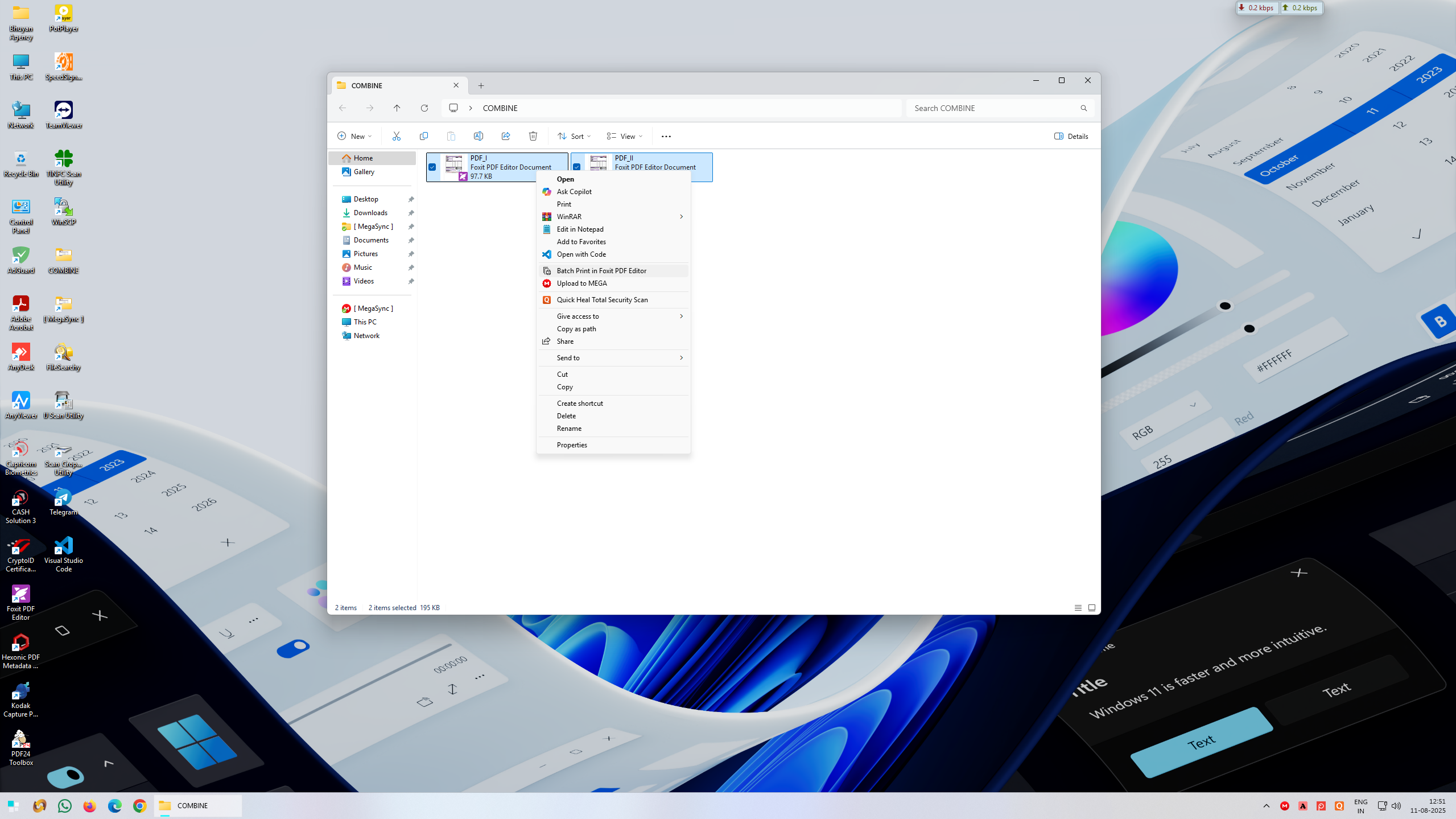Open WhatsApp from the taskbar

click(x=64, y=805)
